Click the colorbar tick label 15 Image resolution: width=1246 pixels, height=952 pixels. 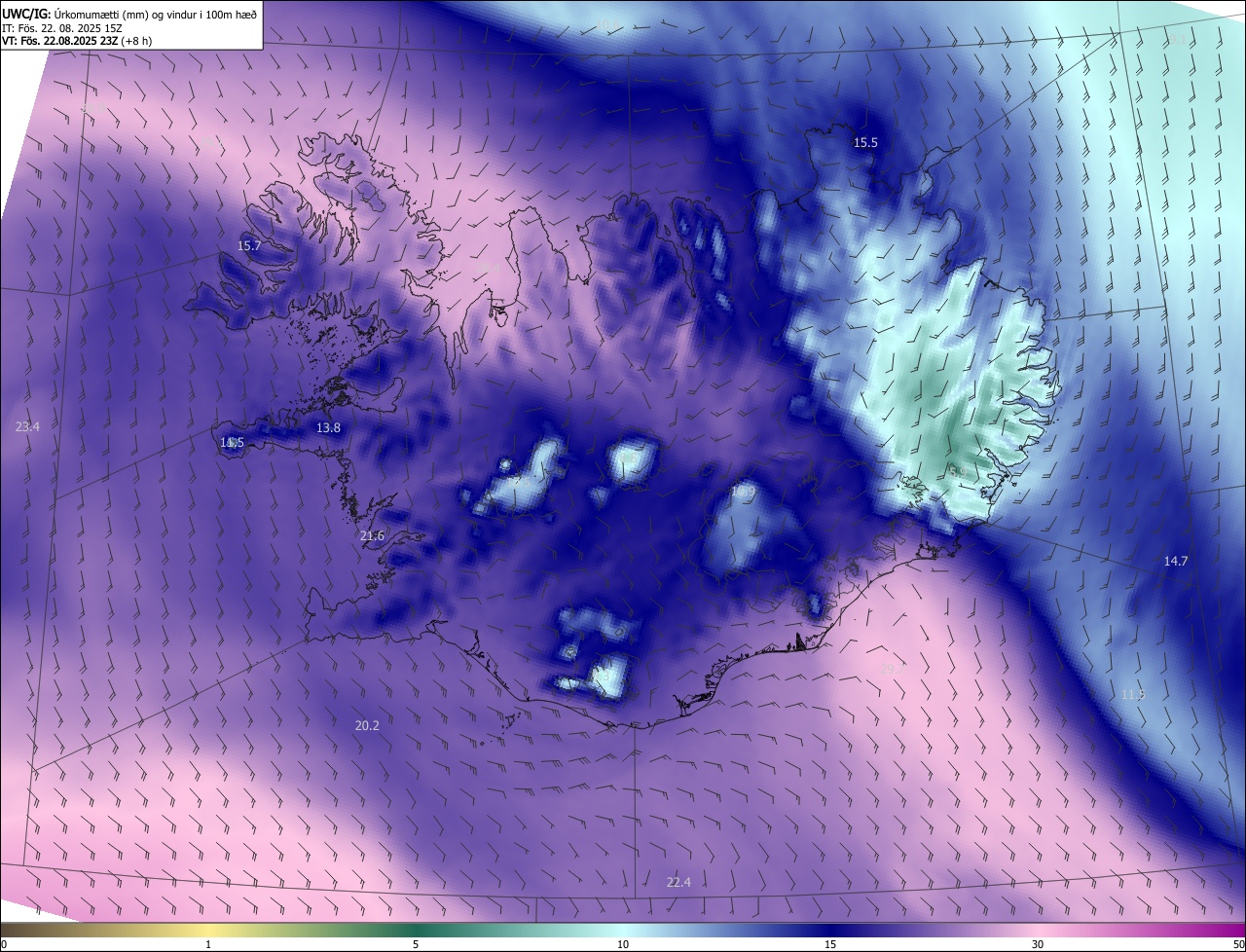830,944
